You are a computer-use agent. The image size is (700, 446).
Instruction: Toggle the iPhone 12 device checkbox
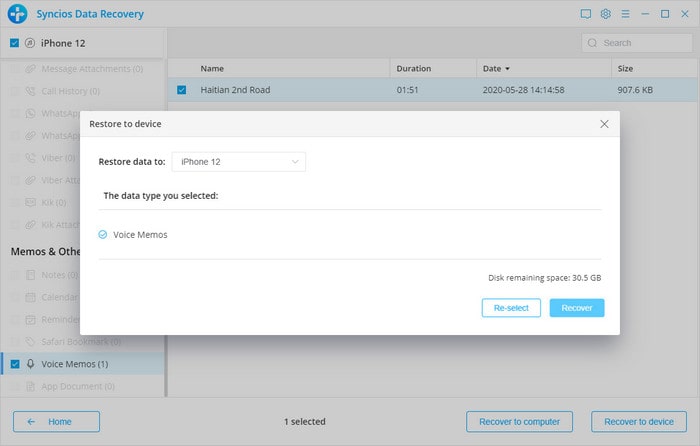click(14, 43)
